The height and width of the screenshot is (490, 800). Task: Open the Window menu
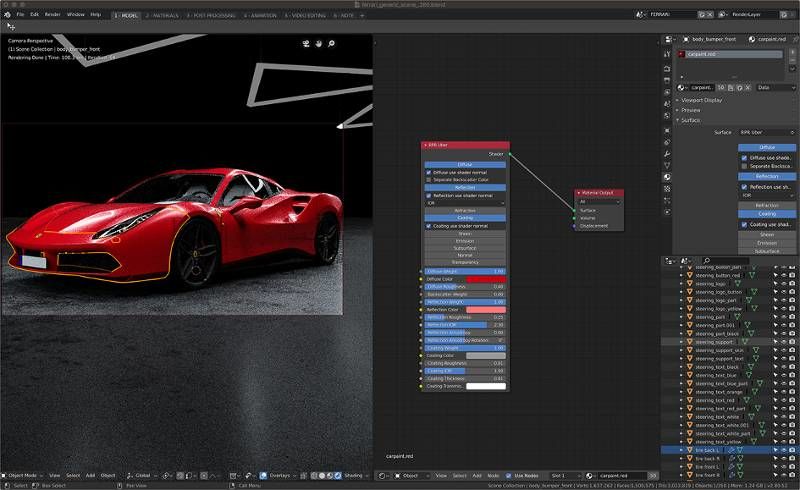pos(76,15)
